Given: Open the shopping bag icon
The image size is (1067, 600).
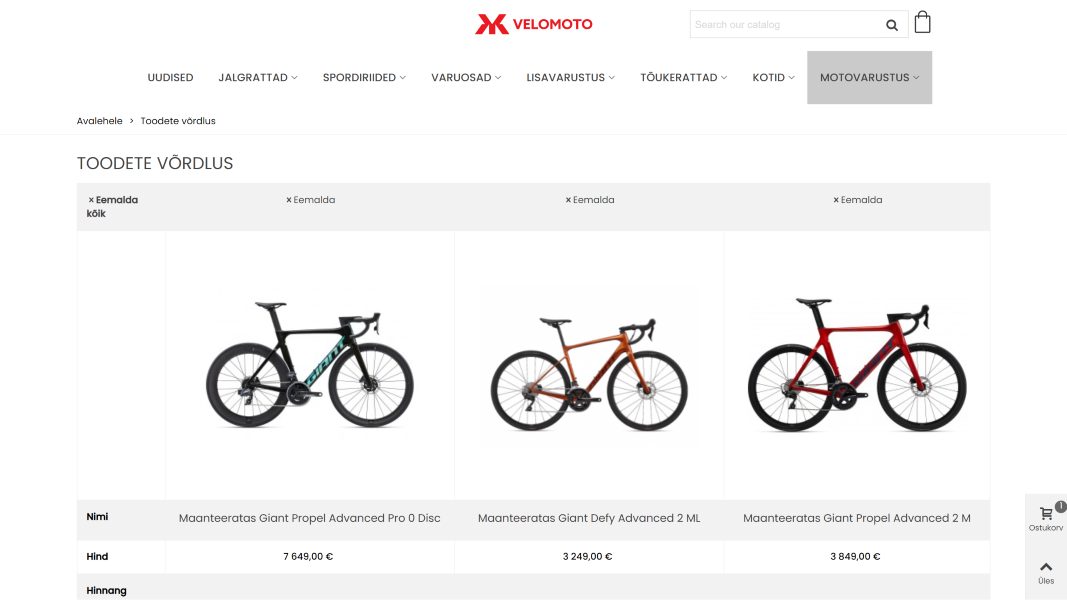Looking at the screenshot, I should (x=923, y=22).
